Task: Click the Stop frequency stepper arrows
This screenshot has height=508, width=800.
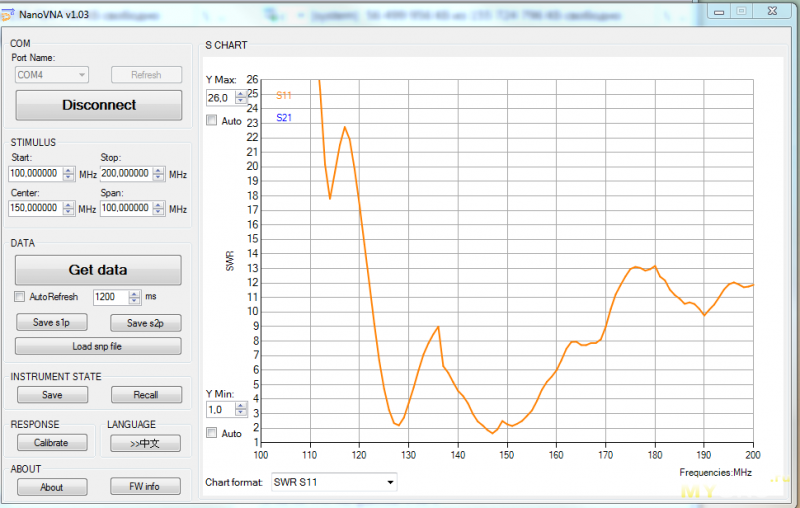Action: [x=158, y=174]
